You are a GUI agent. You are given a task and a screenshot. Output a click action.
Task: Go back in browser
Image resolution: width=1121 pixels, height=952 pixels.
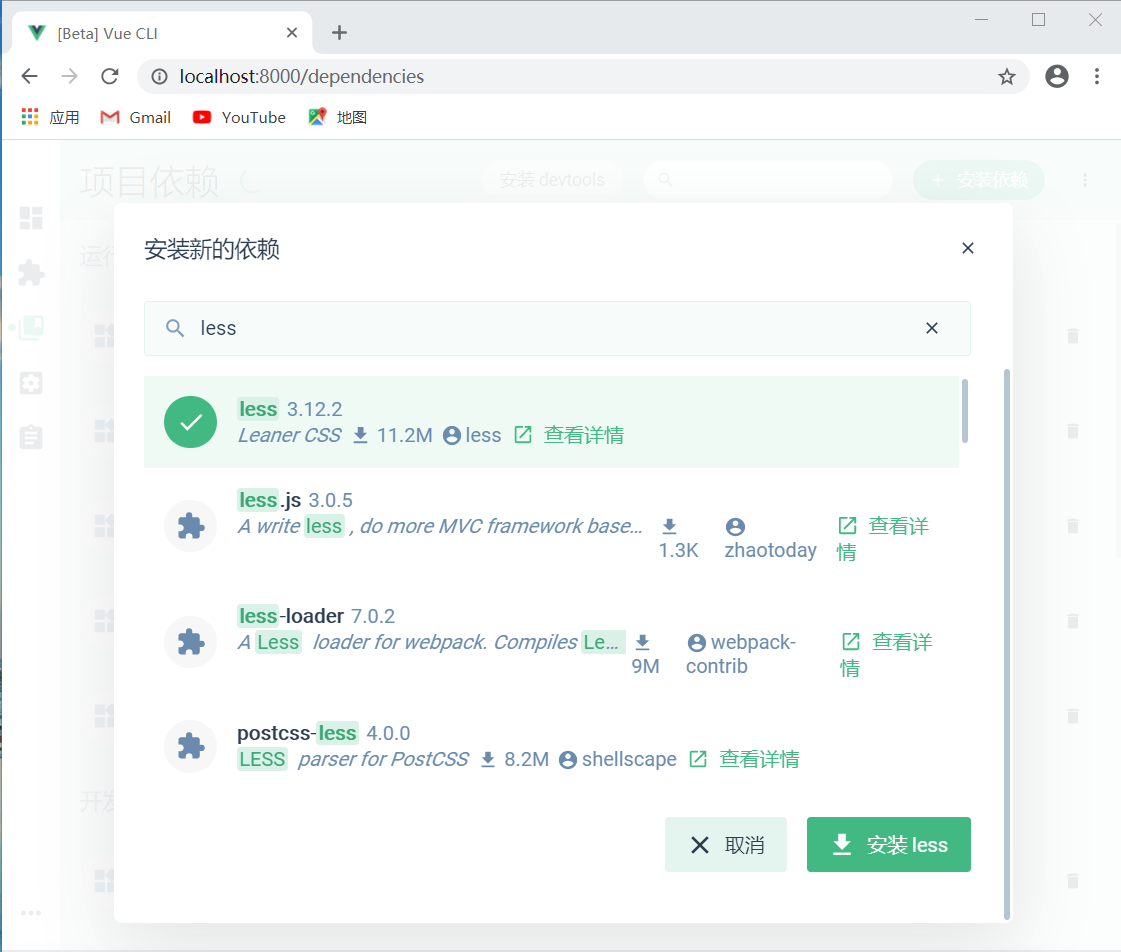pyautogui.click(x=29, y=76)
